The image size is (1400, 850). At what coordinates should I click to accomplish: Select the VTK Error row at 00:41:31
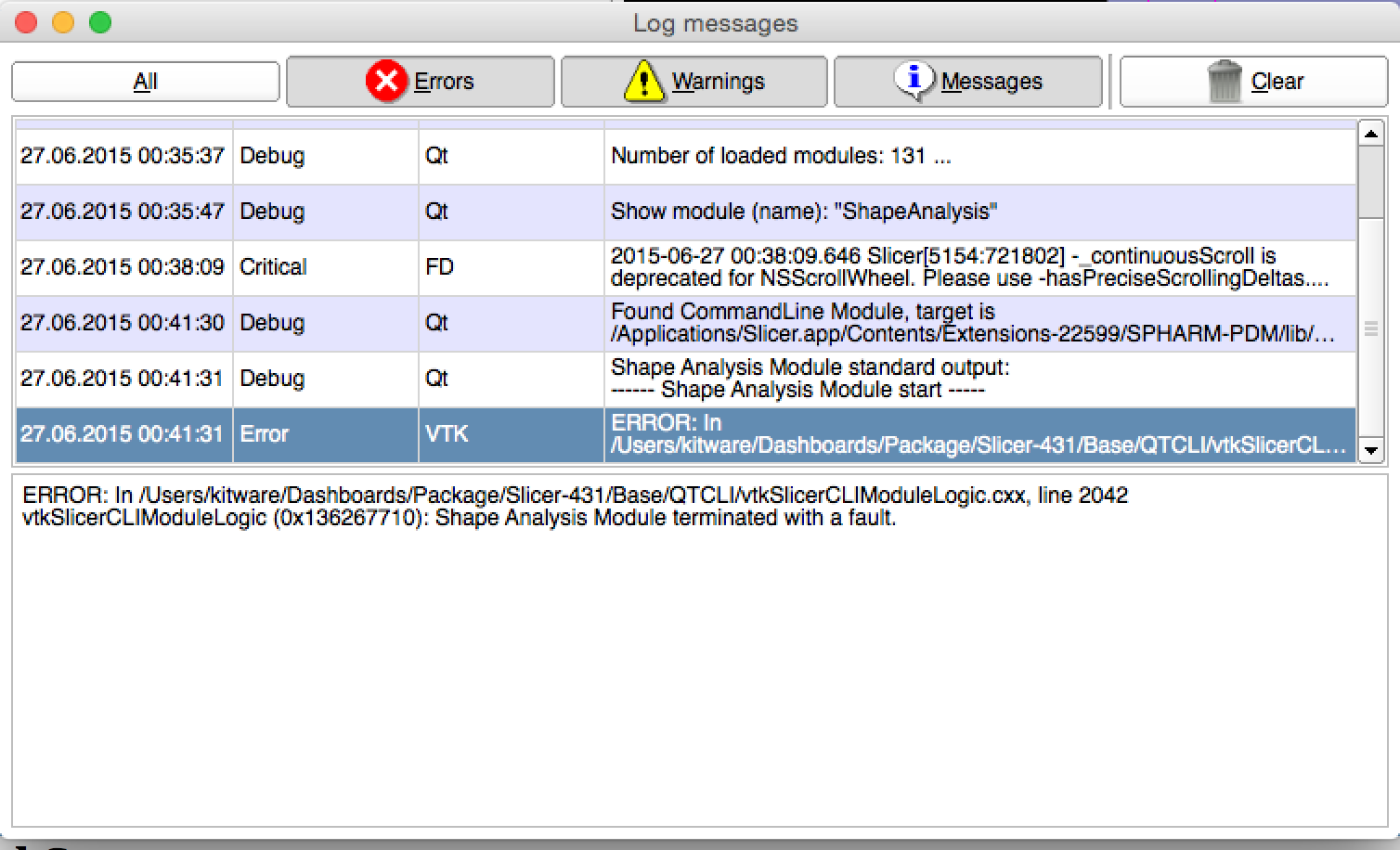684,434
